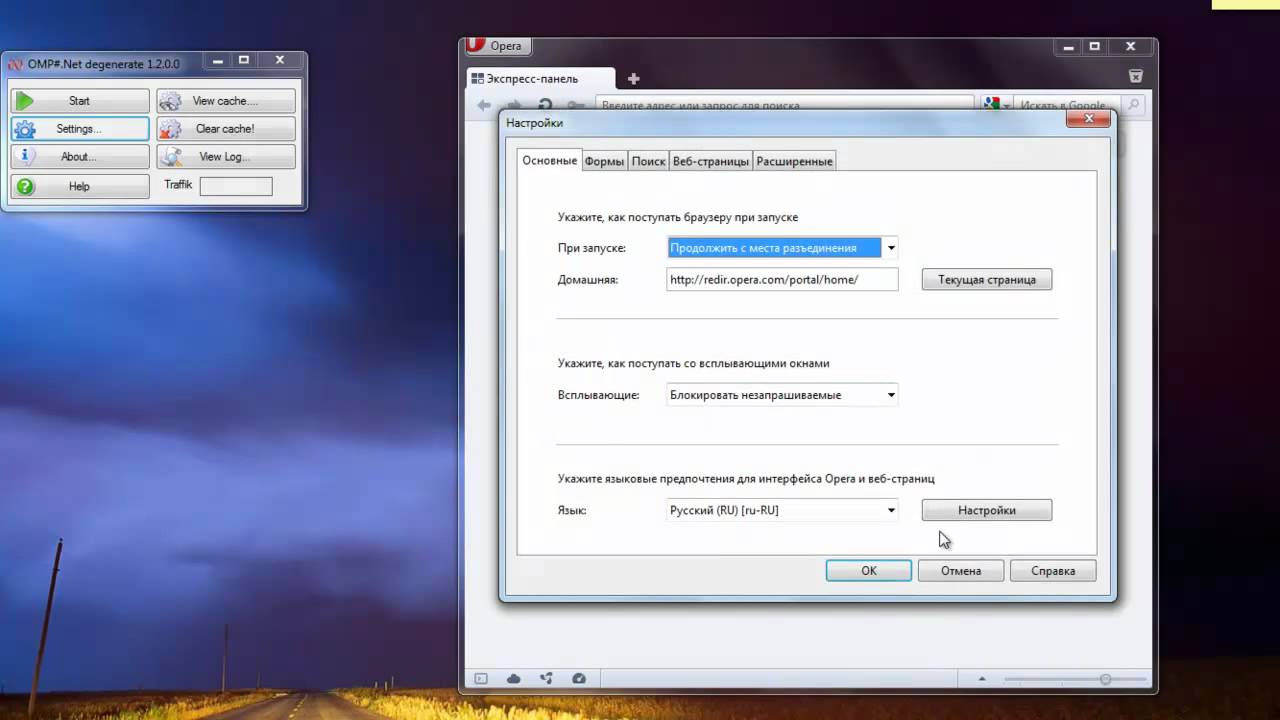
Task: Toggle the Opera panels icon in status bar
Action: 481,678
